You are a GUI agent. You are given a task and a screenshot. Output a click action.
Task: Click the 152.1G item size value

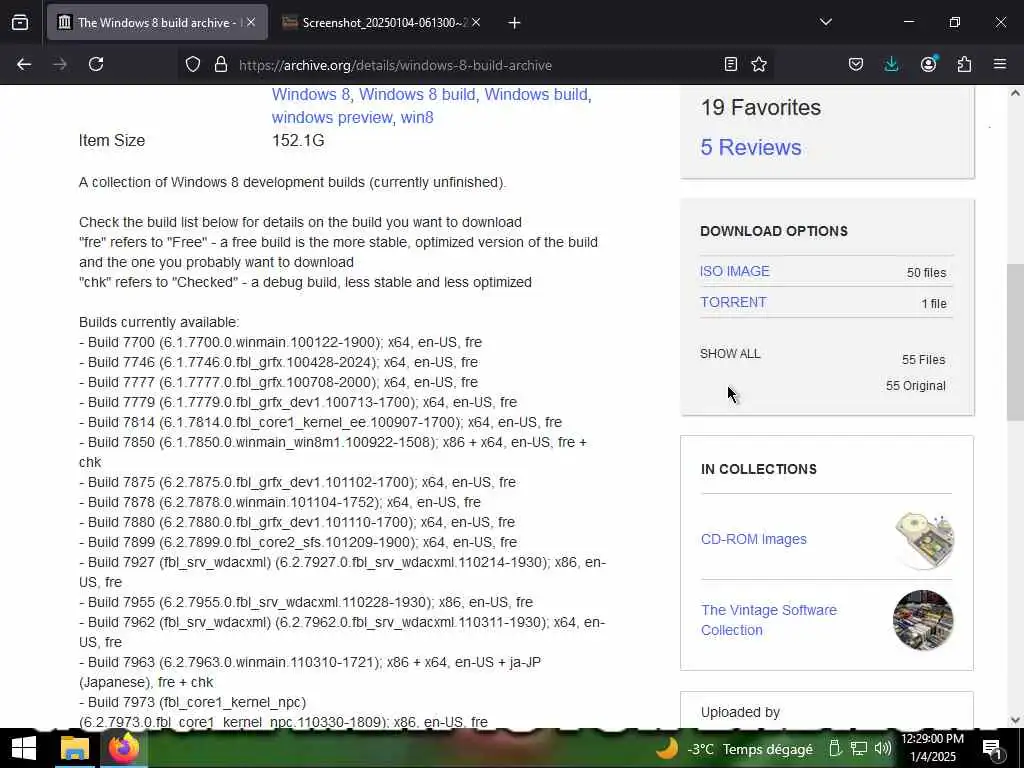[298, 140]
